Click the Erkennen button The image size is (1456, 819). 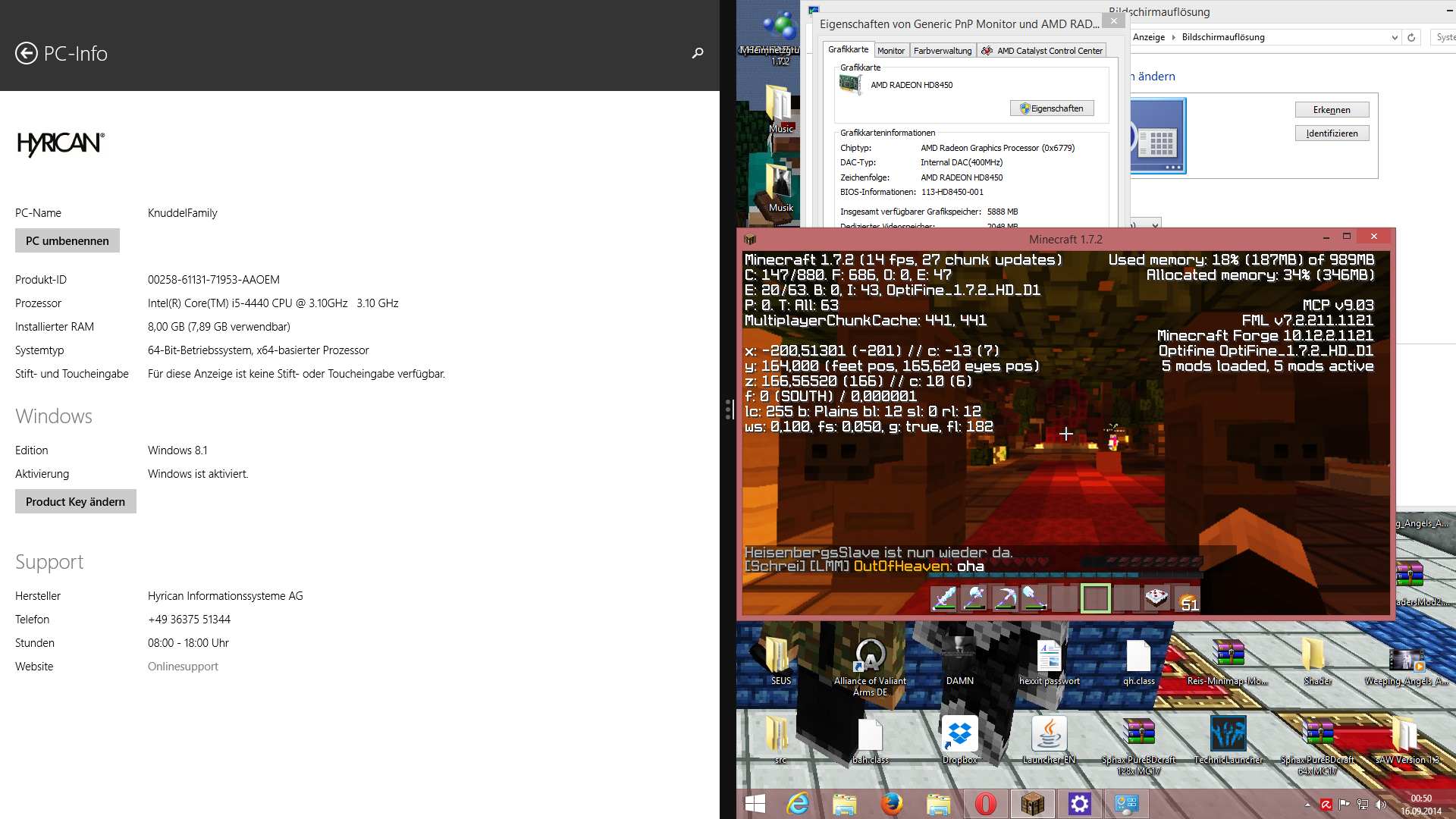[1332, 110]
